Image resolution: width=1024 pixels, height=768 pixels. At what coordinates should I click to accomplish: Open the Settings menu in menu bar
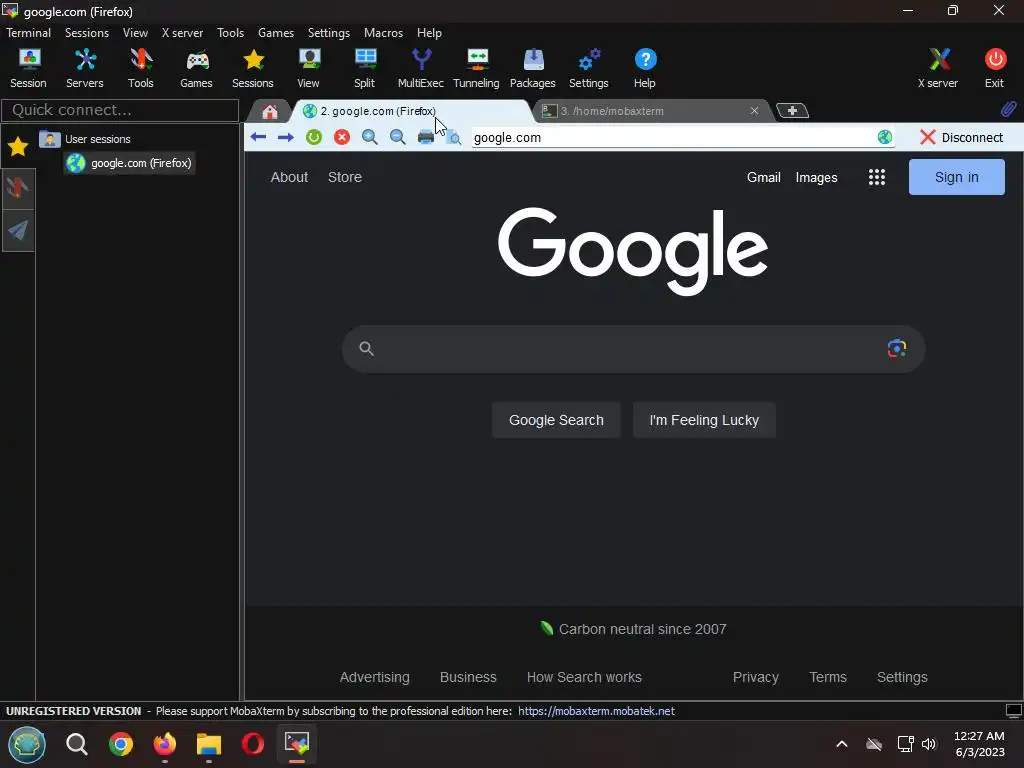(x=328, y=33)
